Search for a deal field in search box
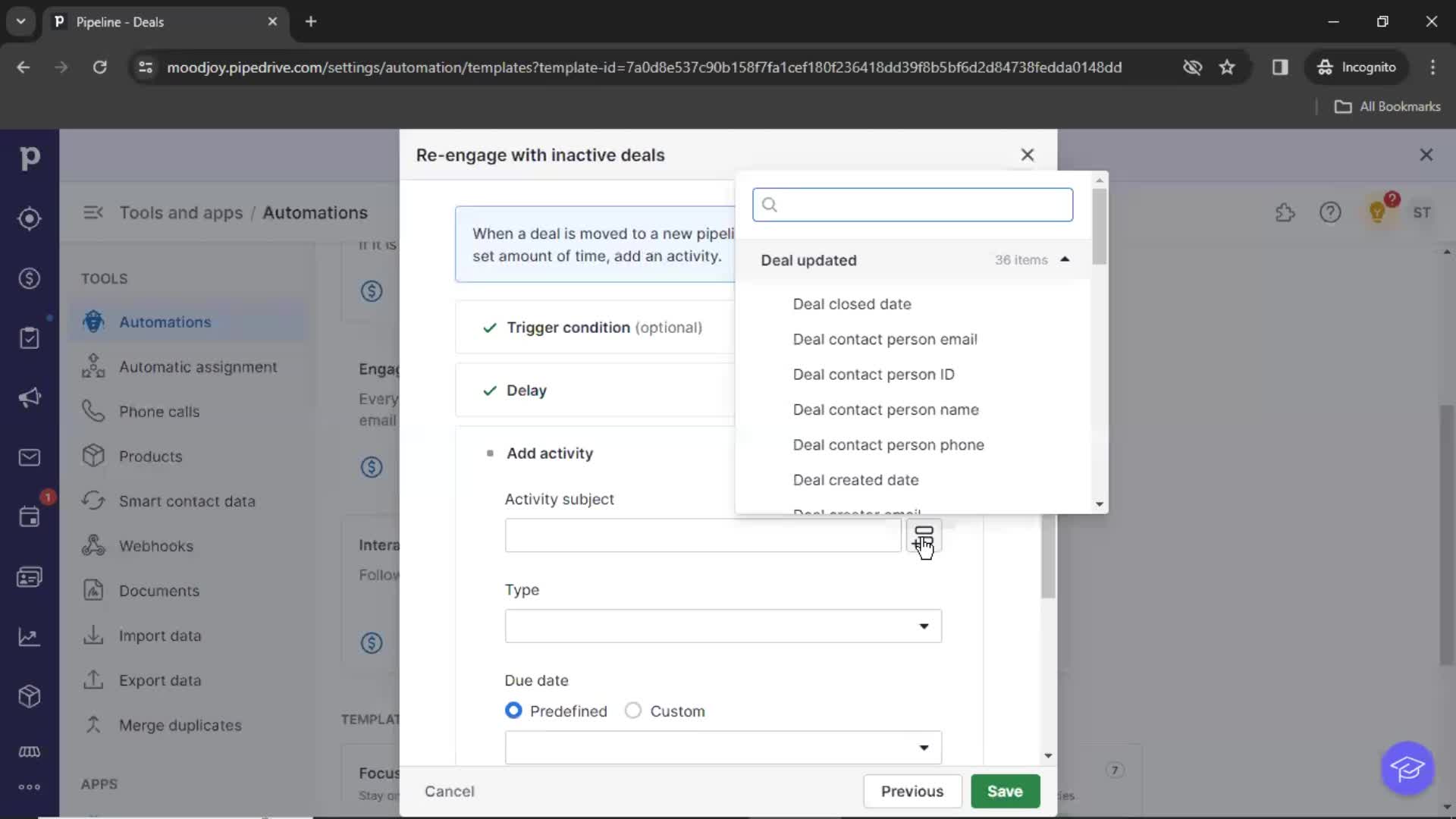 913,204
